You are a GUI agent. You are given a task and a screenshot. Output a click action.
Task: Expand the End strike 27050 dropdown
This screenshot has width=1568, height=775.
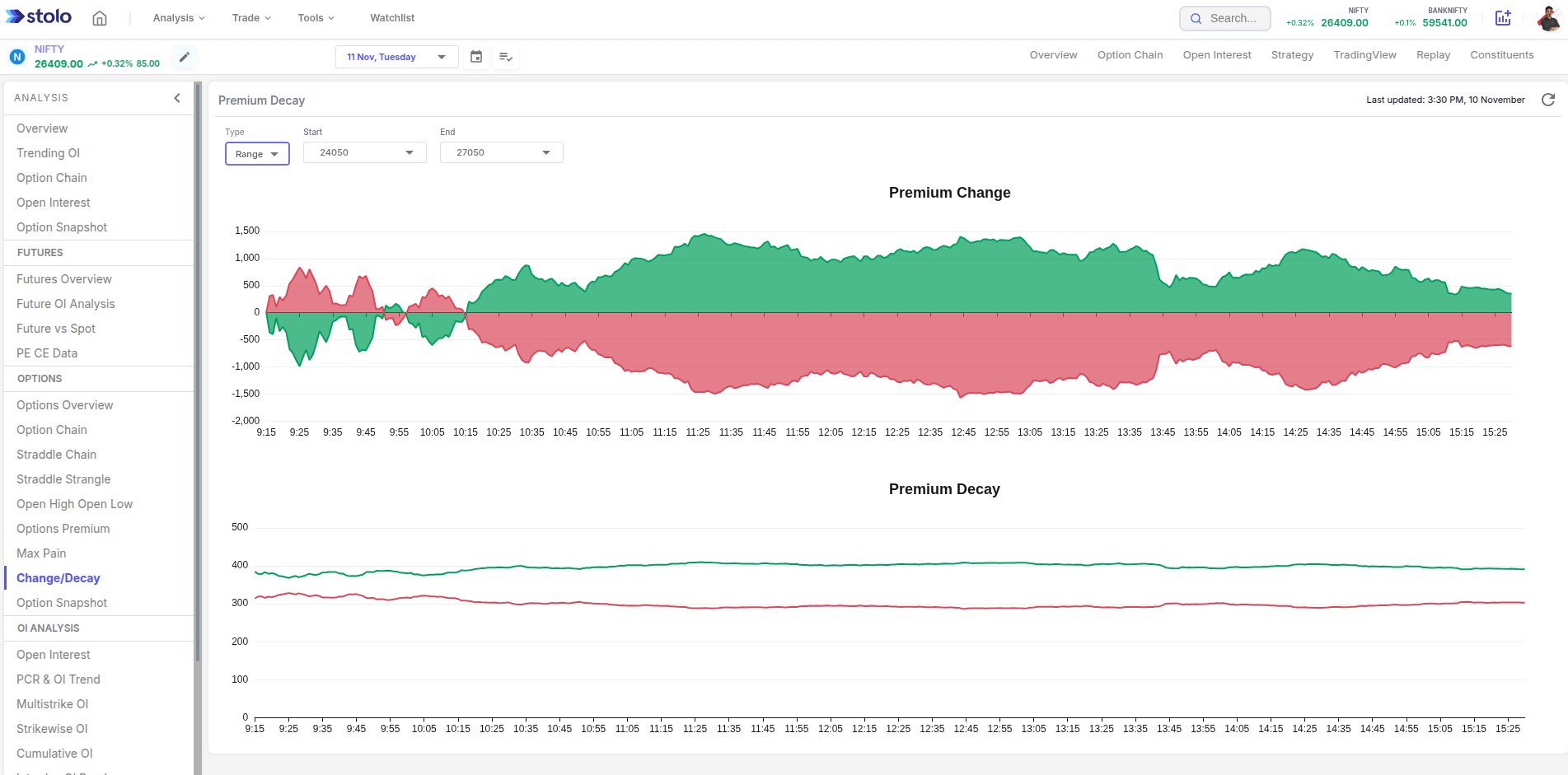[502, 152]
